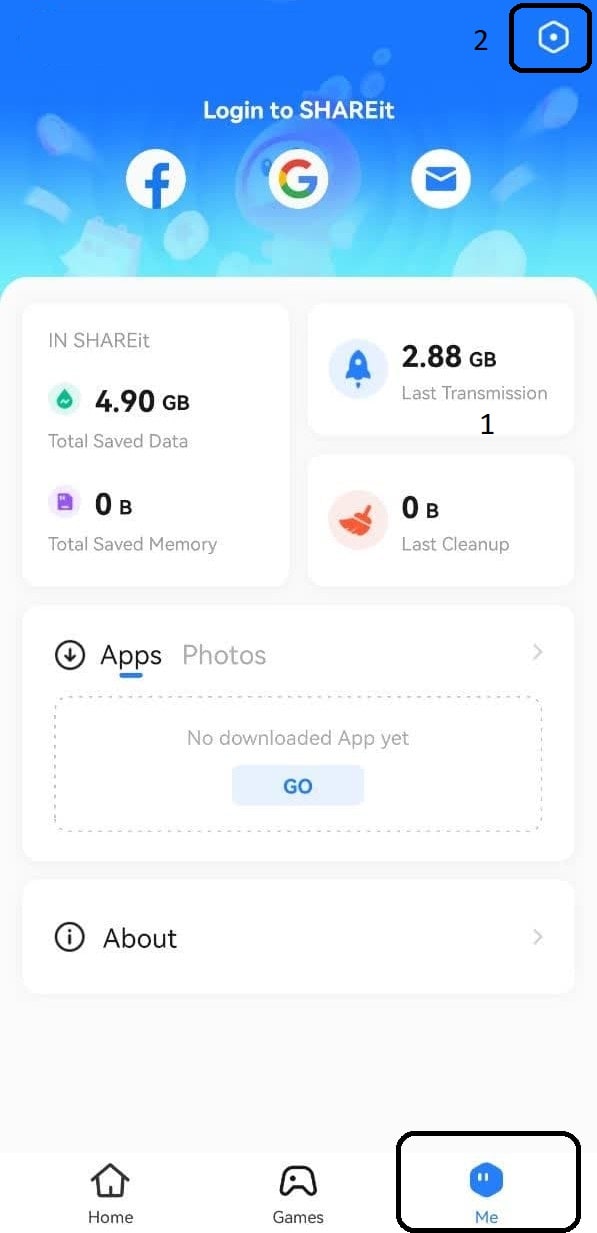The height and width of the screenshot is (1233, 597).
Task: Tap the GO button
Action: click(298, 786)
